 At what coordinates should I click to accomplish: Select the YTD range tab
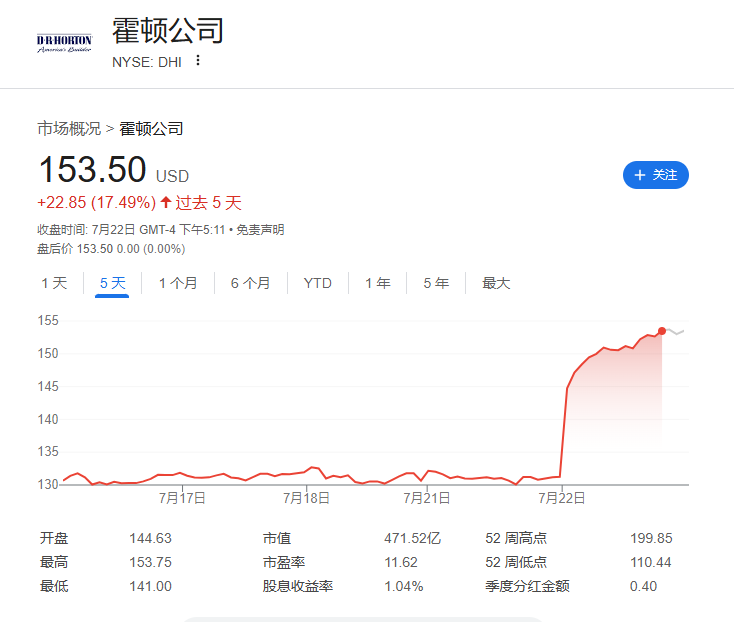point(317,283)
